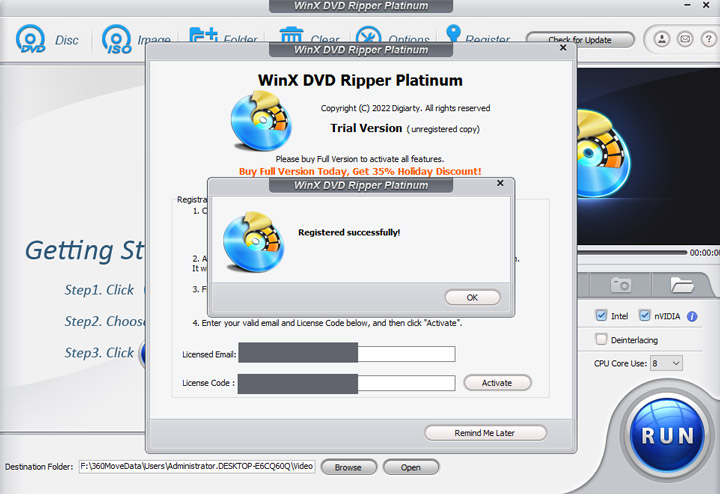
Task: Open the CPU Core Use dropdown
Action: [666, 363]
